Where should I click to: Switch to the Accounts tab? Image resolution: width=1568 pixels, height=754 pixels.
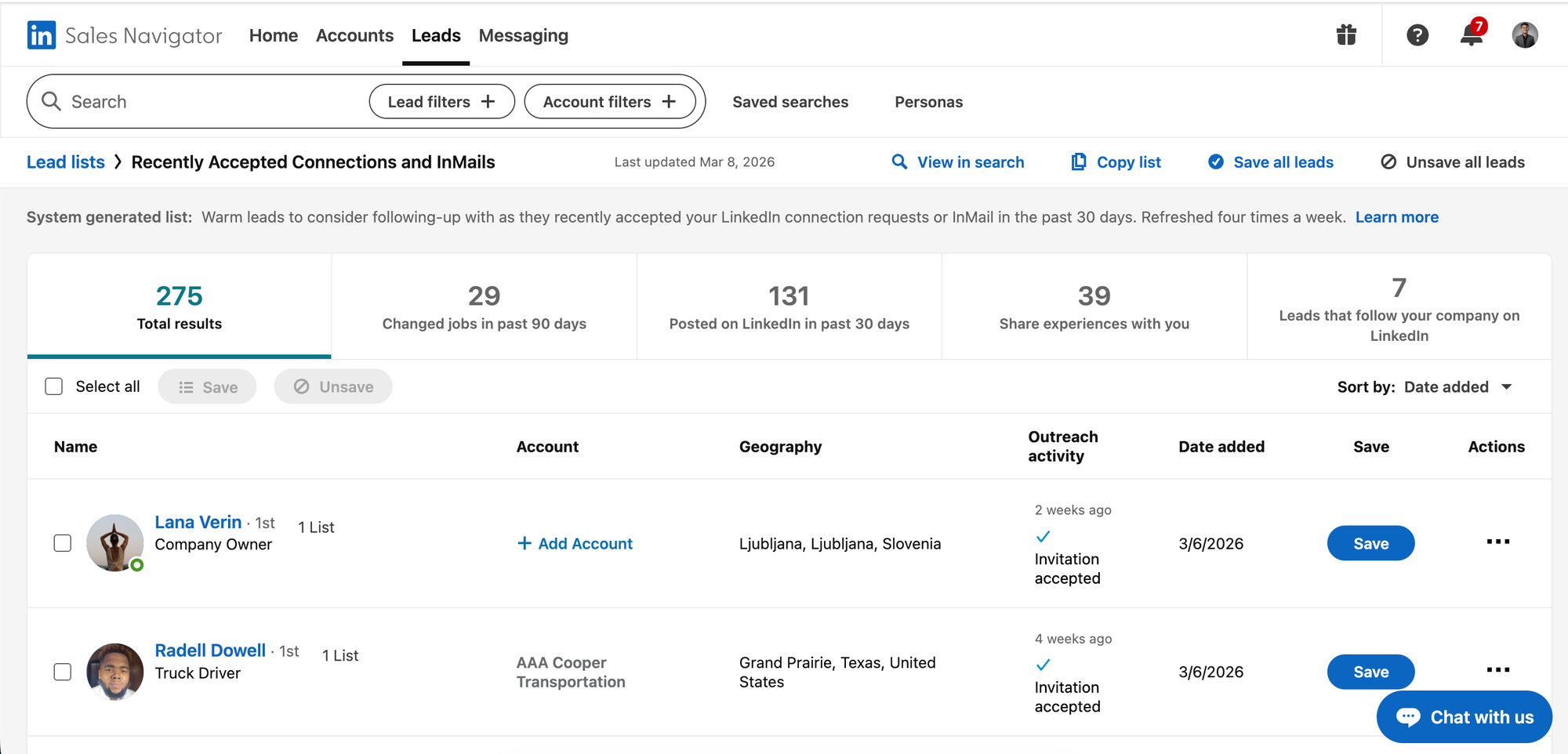coord(354,35)
